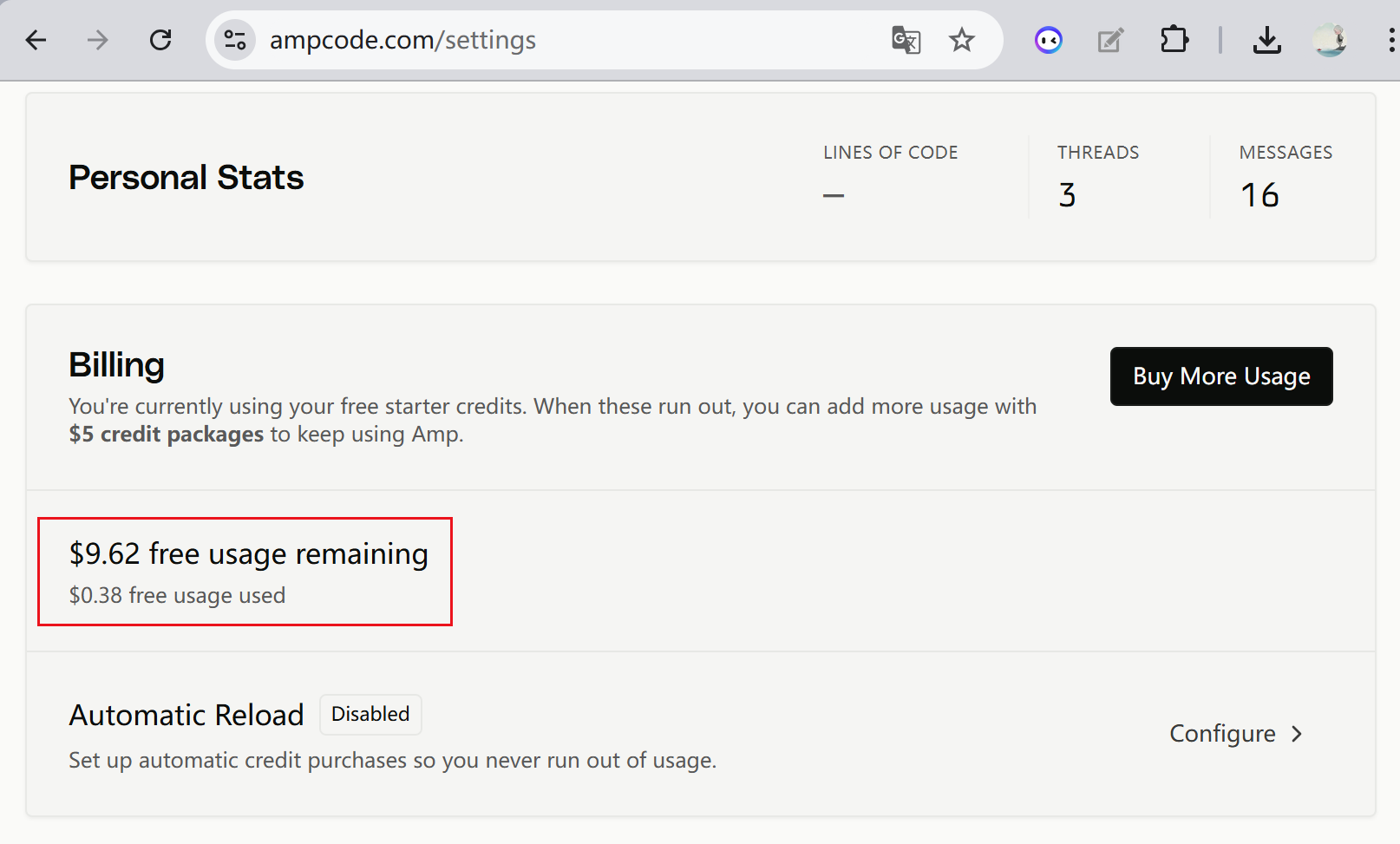Open the browser profile avatar
Screen dimensions: 1400x844
tap(1330, 40)
